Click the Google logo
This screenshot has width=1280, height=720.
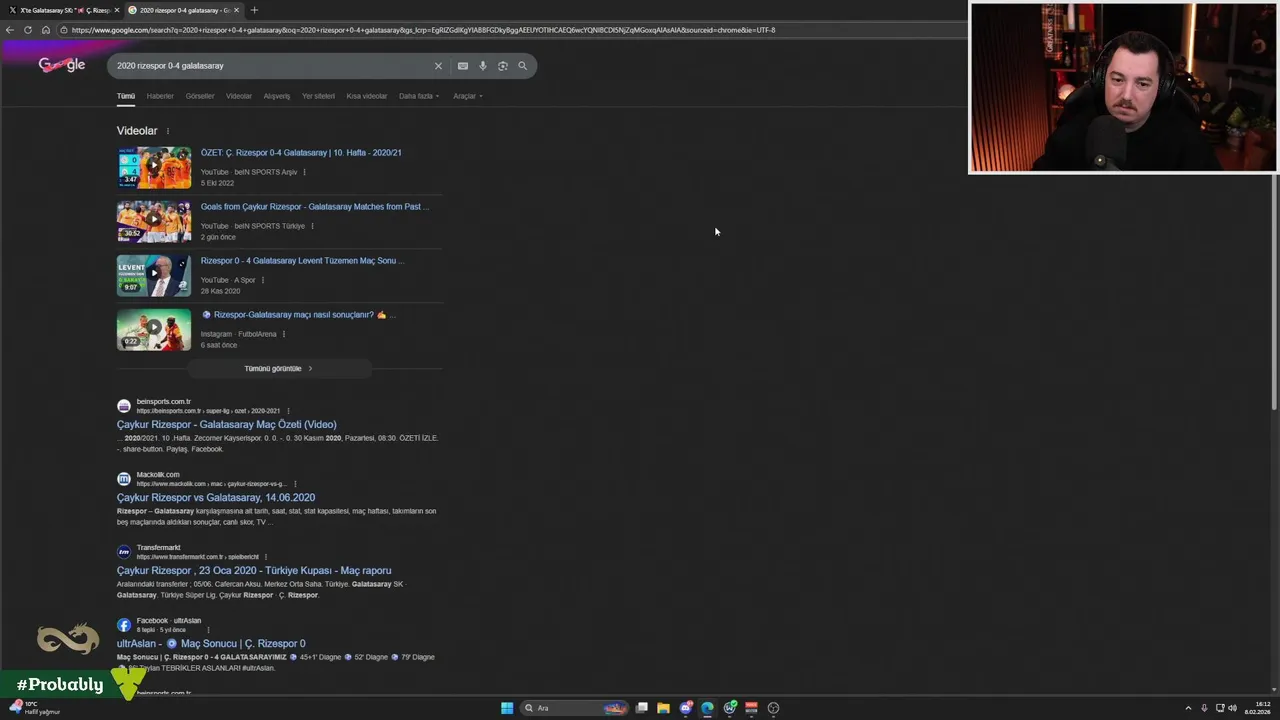(x=62, y=65)
